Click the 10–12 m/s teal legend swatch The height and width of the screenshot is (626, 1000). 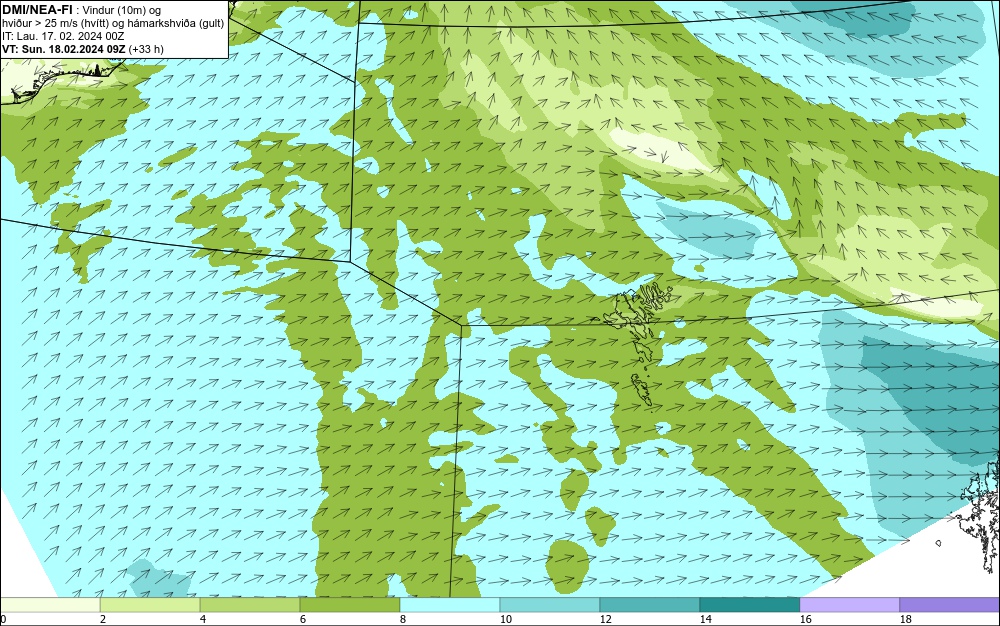(550, 604)
